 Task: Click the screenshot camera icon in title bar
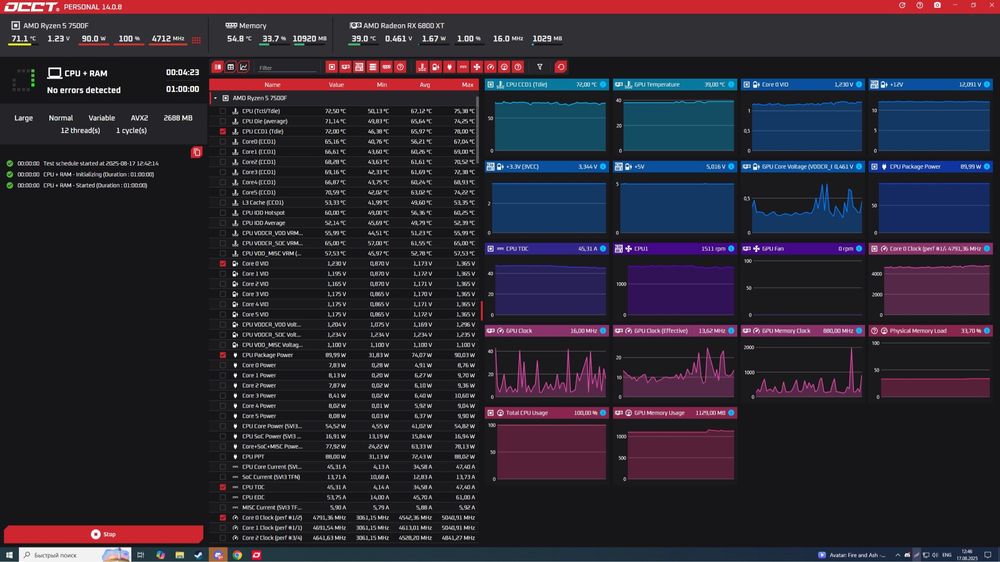click(x=937, y=5)
